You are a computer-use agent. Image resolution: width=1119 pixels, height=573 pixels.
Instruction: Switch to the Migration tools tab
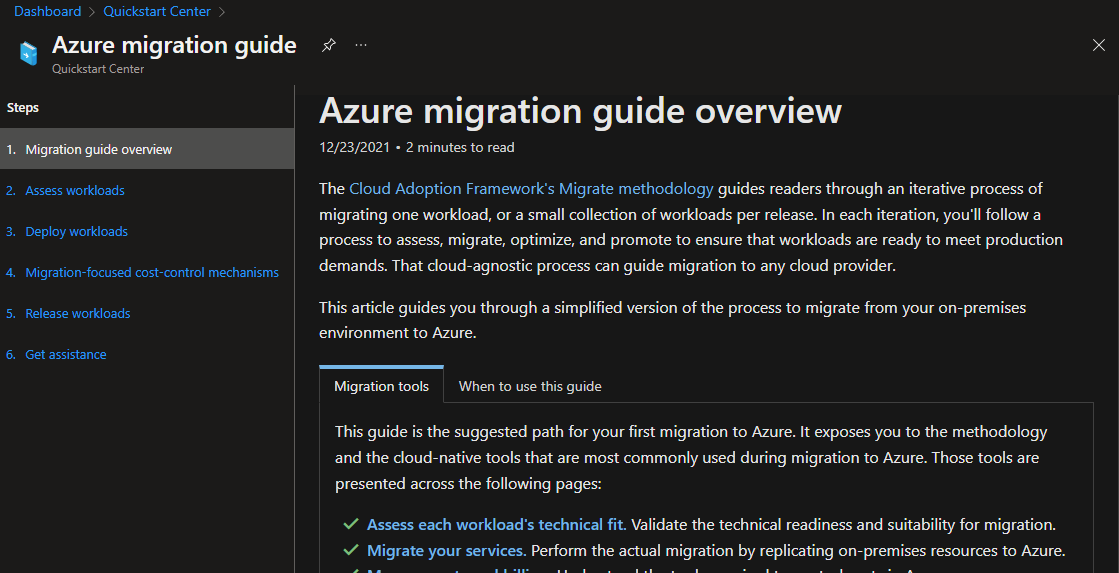[x=381, y=386]
